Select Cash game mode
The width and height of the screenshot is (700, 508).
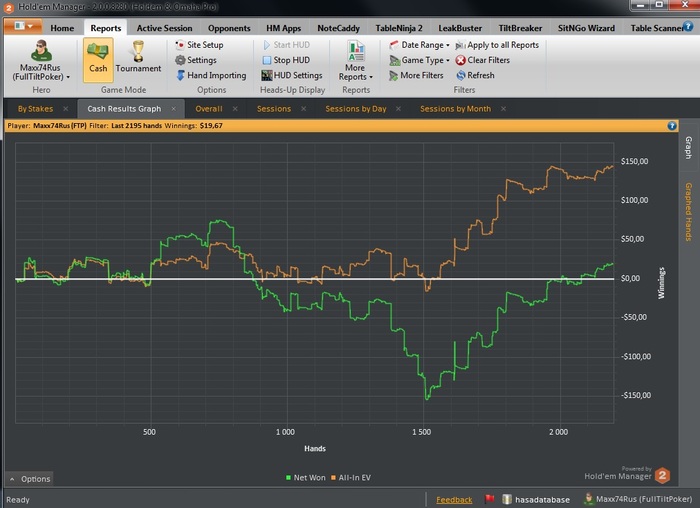98,59
